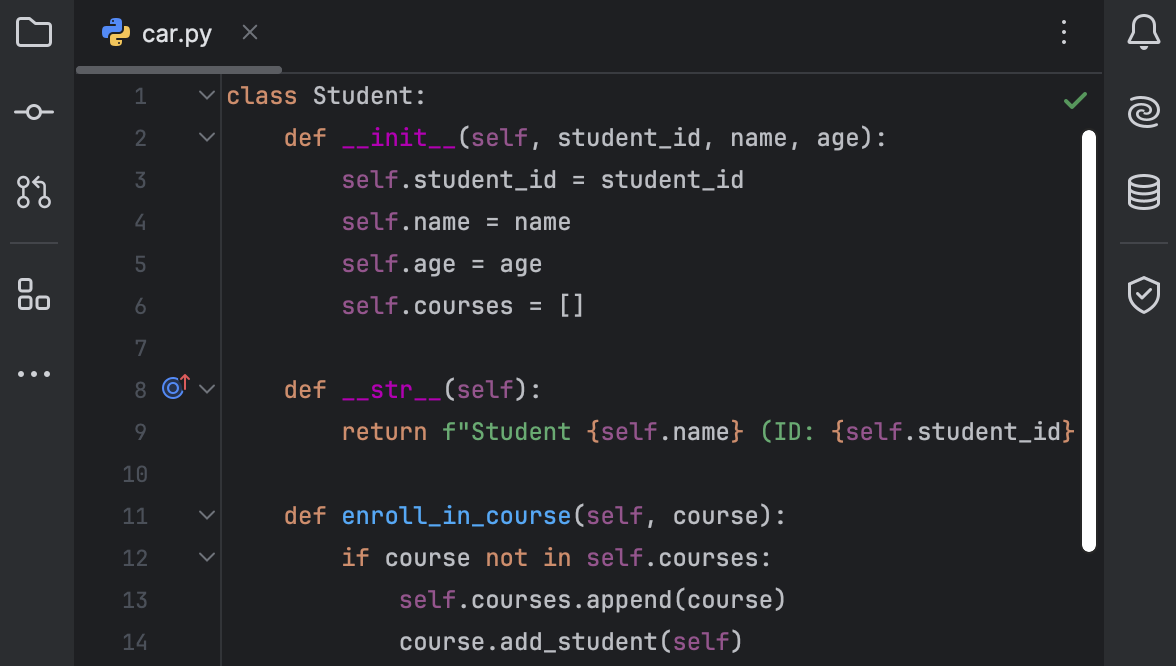Open the Pull Requests tool window

click(35, 193)
